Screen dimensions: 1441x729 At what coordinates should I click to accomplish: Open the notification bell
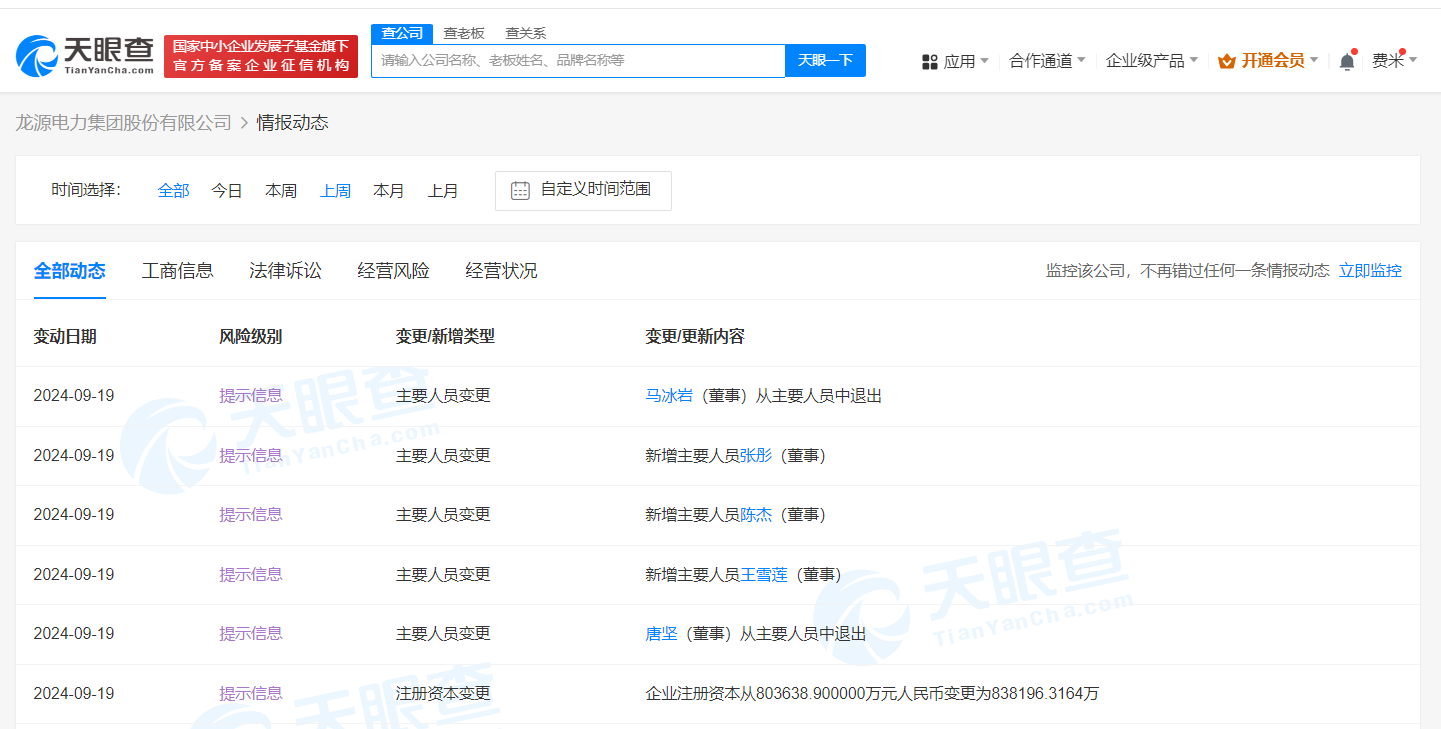pyautogui.click(x=1347, y=60)
